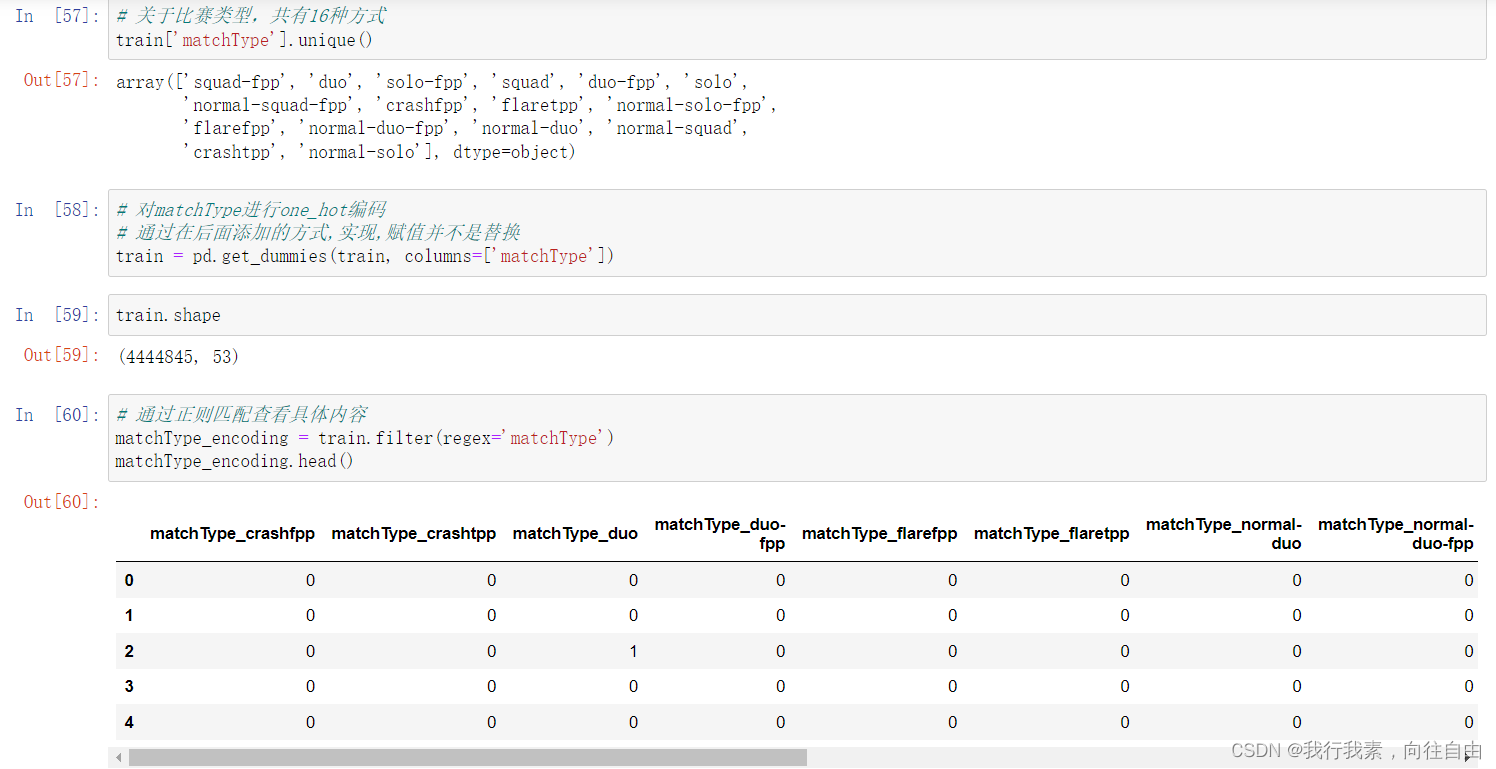
Task: Click row index 1 in the table
Action: (129, 616)
